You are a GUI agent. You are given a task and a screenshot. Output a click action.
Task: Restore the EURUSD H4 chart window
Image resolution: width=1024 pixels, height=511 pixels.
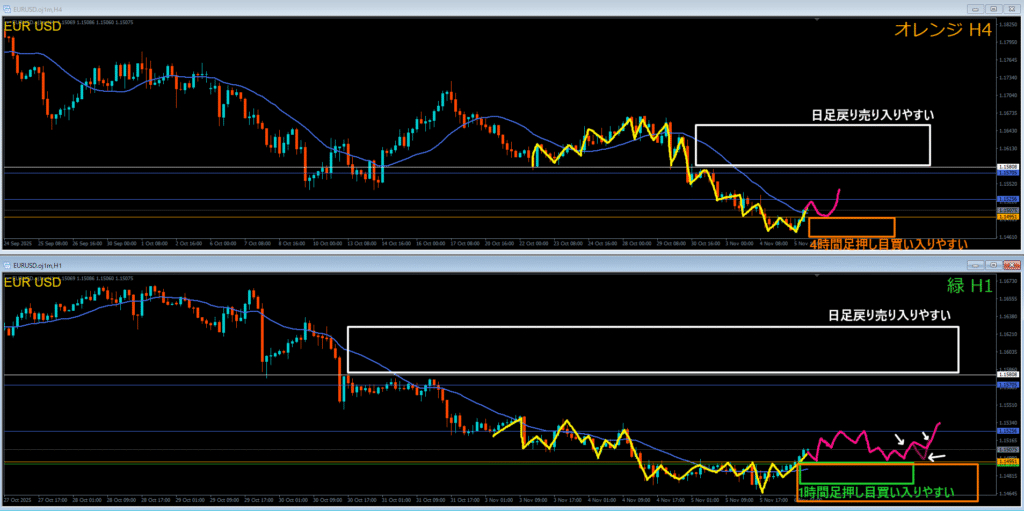pos(993,8)
